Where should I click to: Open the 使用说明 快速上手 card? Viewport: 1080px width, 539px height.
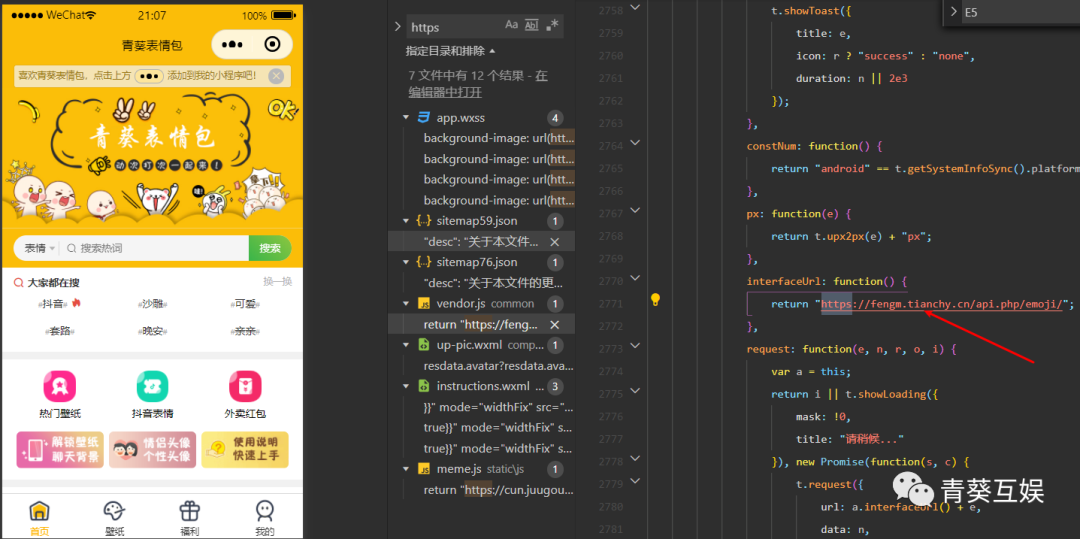245,450
